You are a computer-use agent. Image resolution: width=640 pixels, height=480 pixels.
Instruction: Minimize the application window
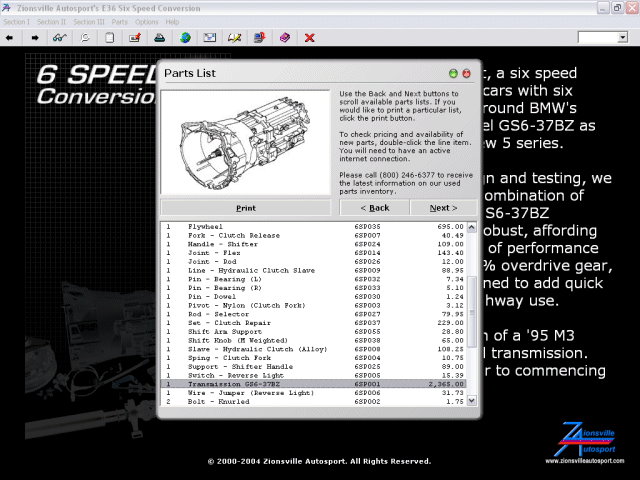click(x=604, y=8)
